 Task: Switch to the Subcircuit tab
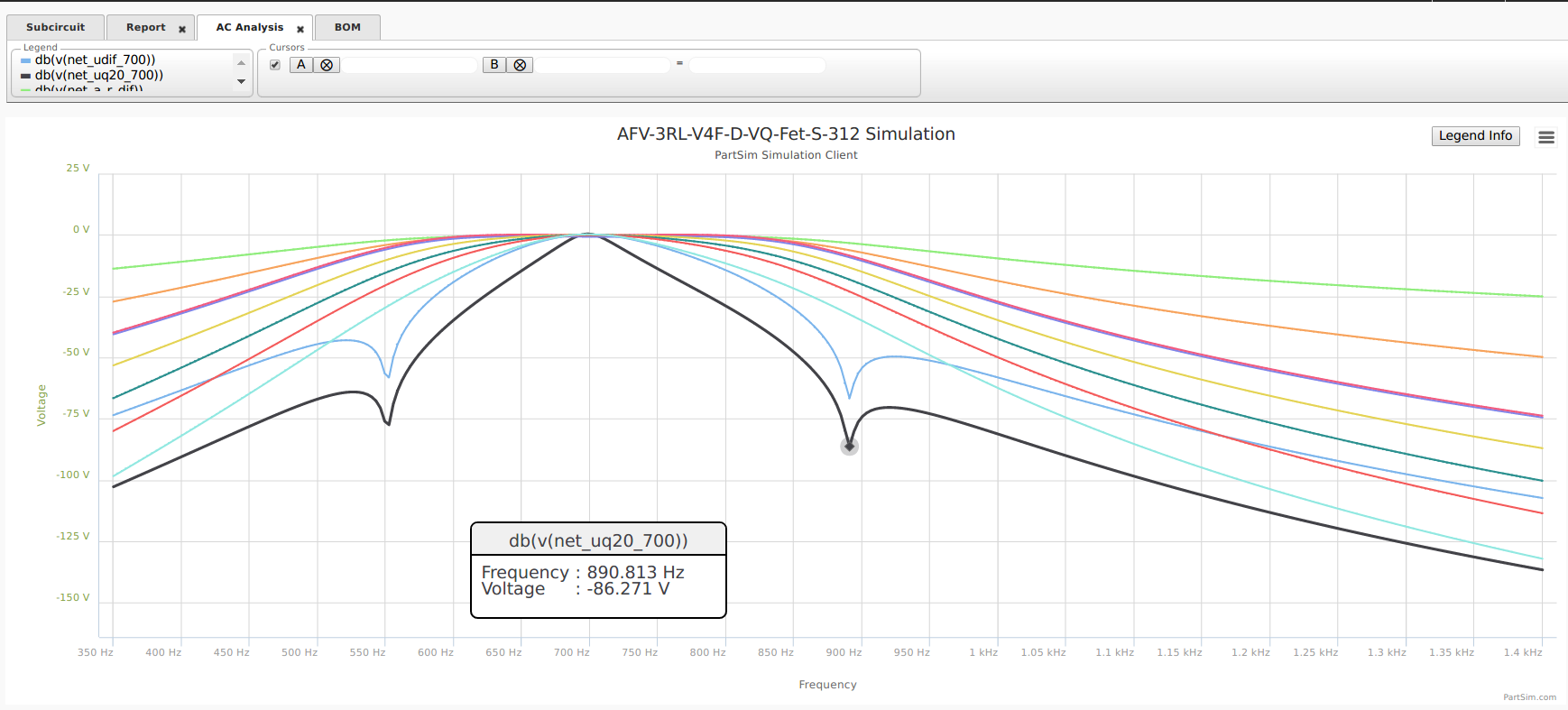click(x=55, y=27)
